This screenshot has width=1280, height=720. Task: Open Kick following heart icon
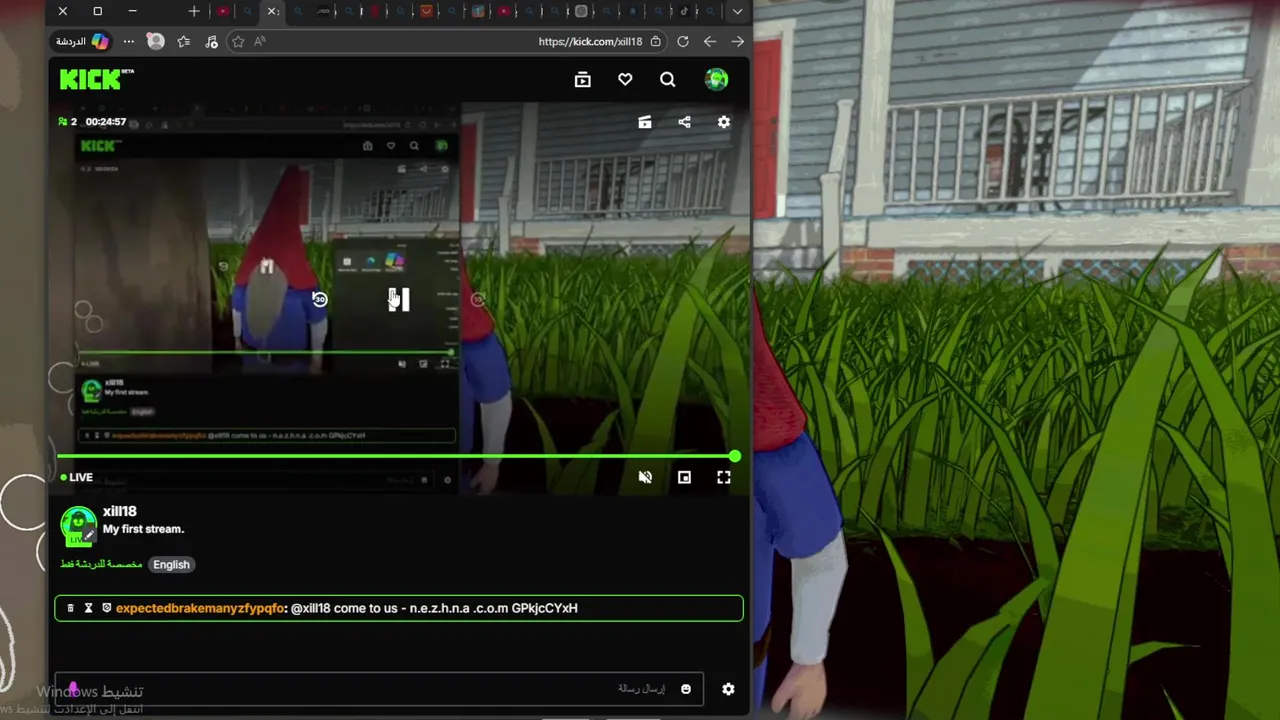coord(625,80)
